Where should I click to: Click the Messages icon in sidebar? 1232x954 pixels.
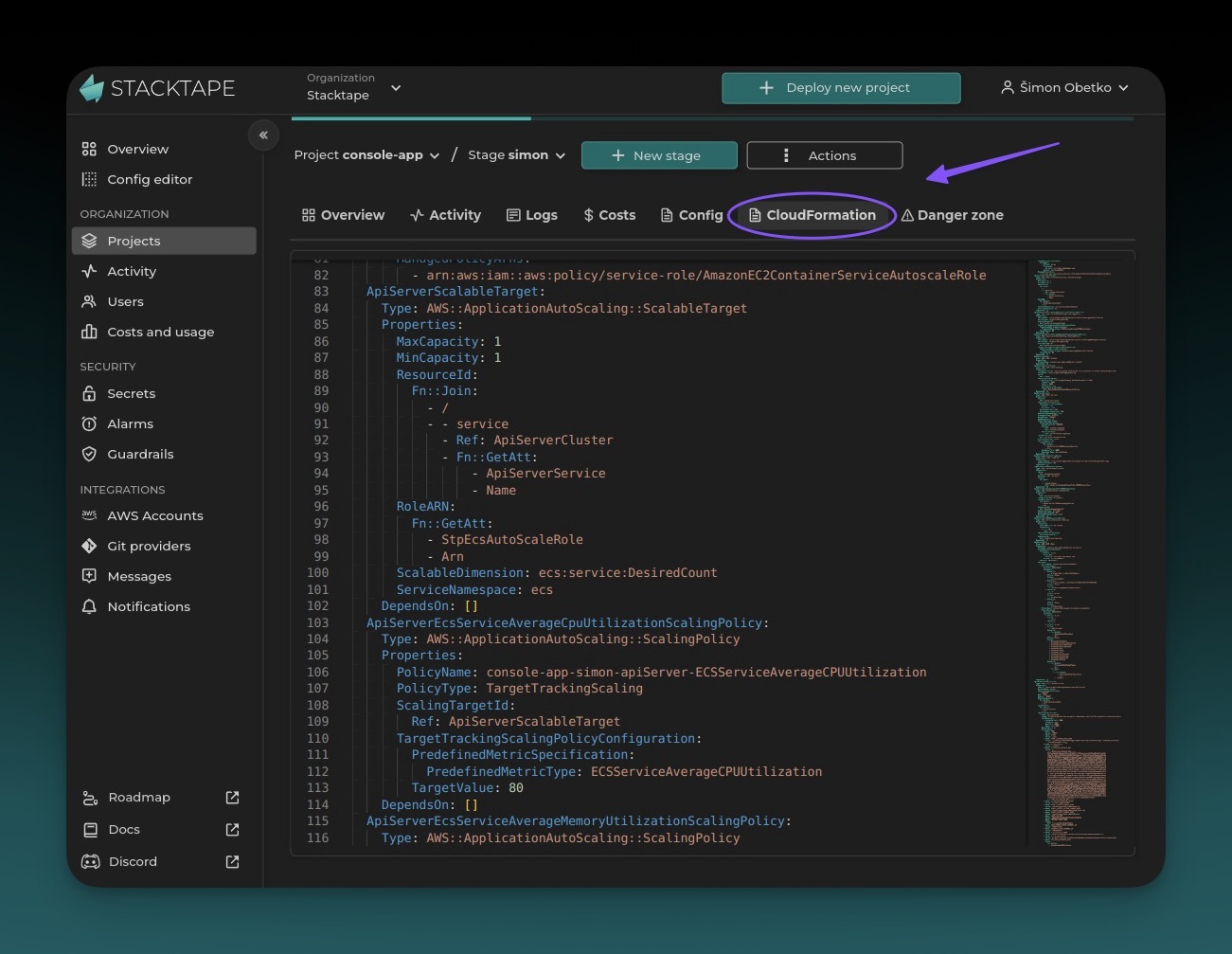(89, 576)
